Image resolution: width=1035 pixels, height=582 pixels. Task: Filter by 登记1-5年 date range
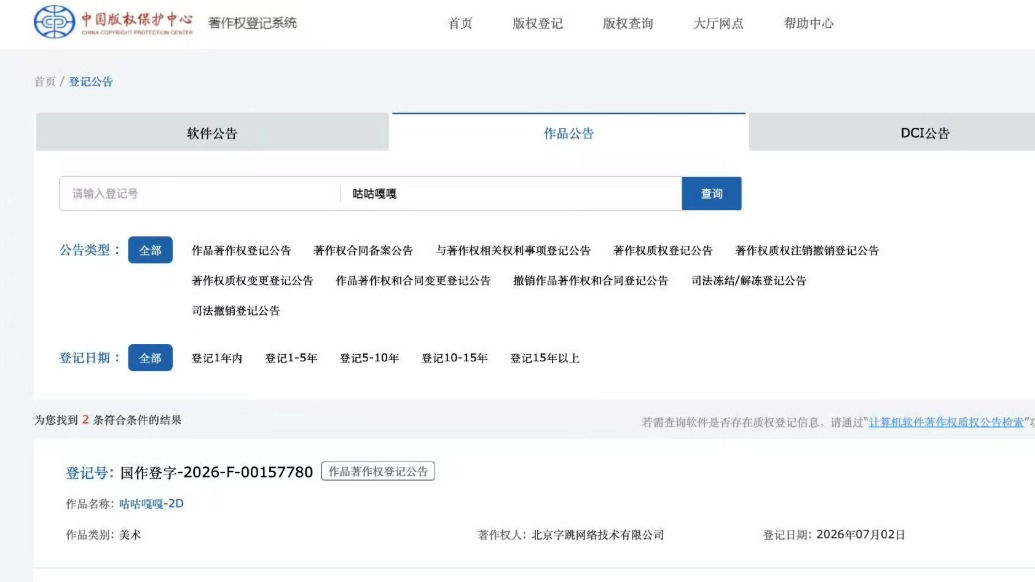(x=291, y=358)
